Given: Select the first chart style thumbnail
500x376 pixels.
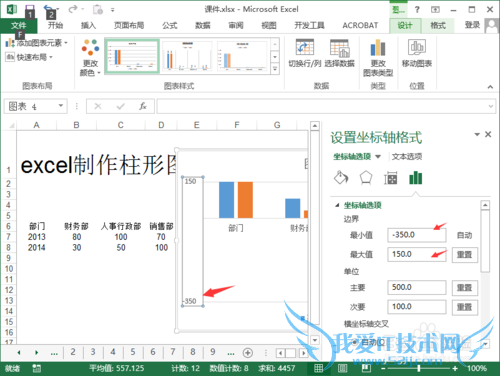Looking at the screenshot, I should 132,56.
